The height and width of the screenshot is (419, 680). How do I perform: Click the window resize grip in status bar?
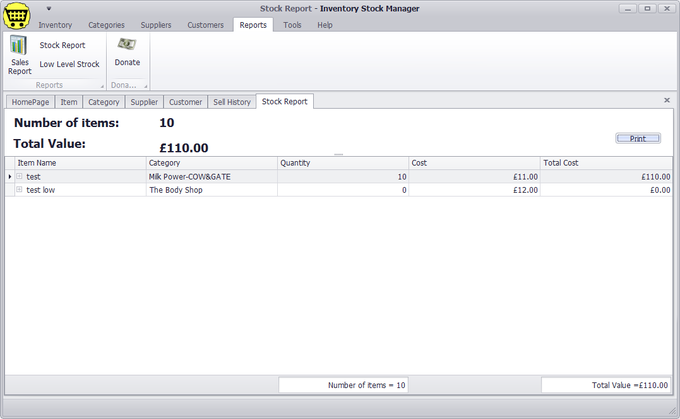coord(673,412)
